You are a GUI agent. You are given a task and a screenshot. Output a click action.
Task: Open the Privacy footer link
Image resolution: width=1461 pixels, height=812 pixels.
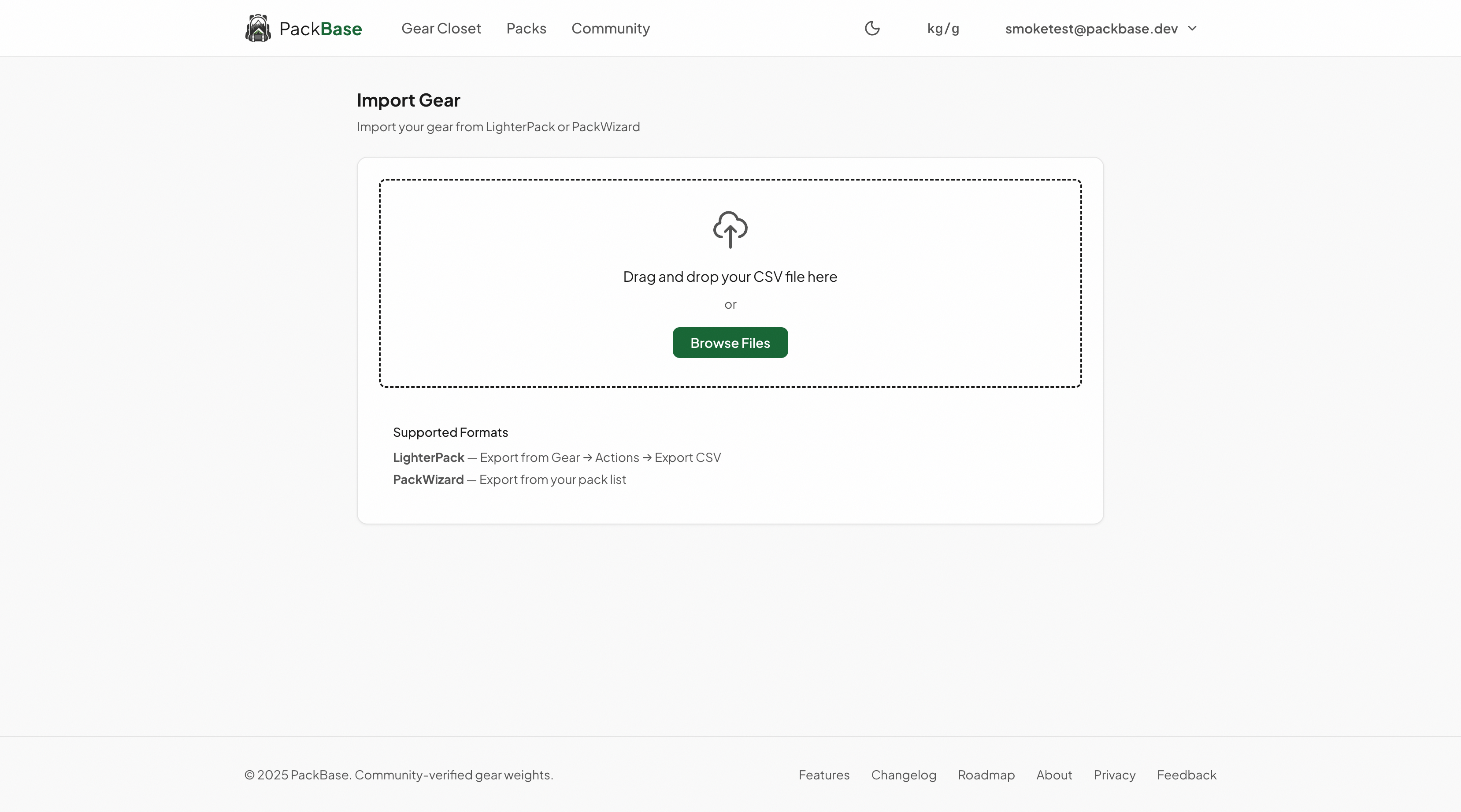(1114, 775)
